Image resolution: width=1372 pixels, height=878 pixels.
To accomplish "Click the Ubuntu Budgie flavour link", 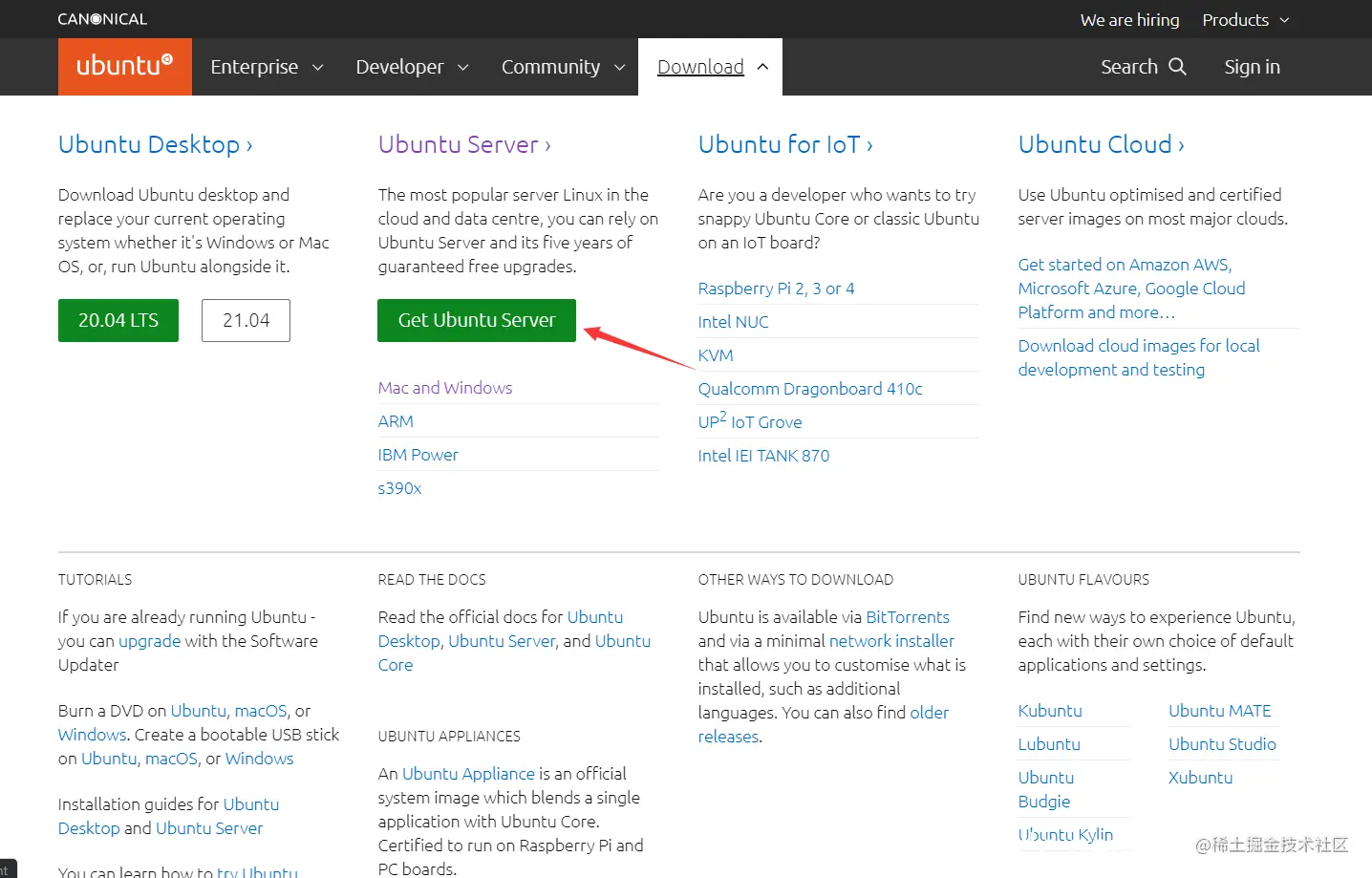I will pyautogui.click(x=1046, y=789).
